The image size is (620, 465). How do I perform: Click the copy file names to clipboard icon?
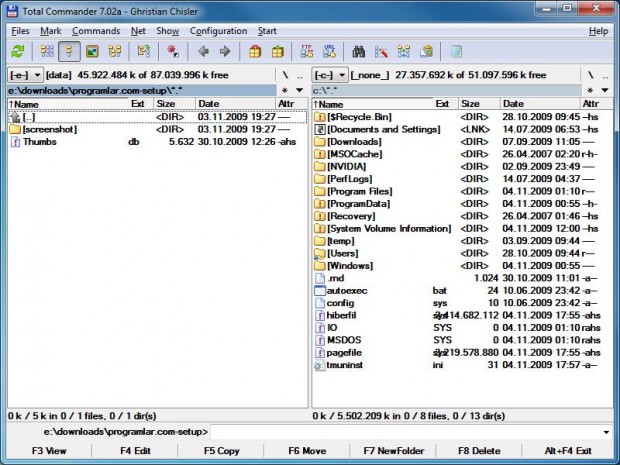click(426, 51)
